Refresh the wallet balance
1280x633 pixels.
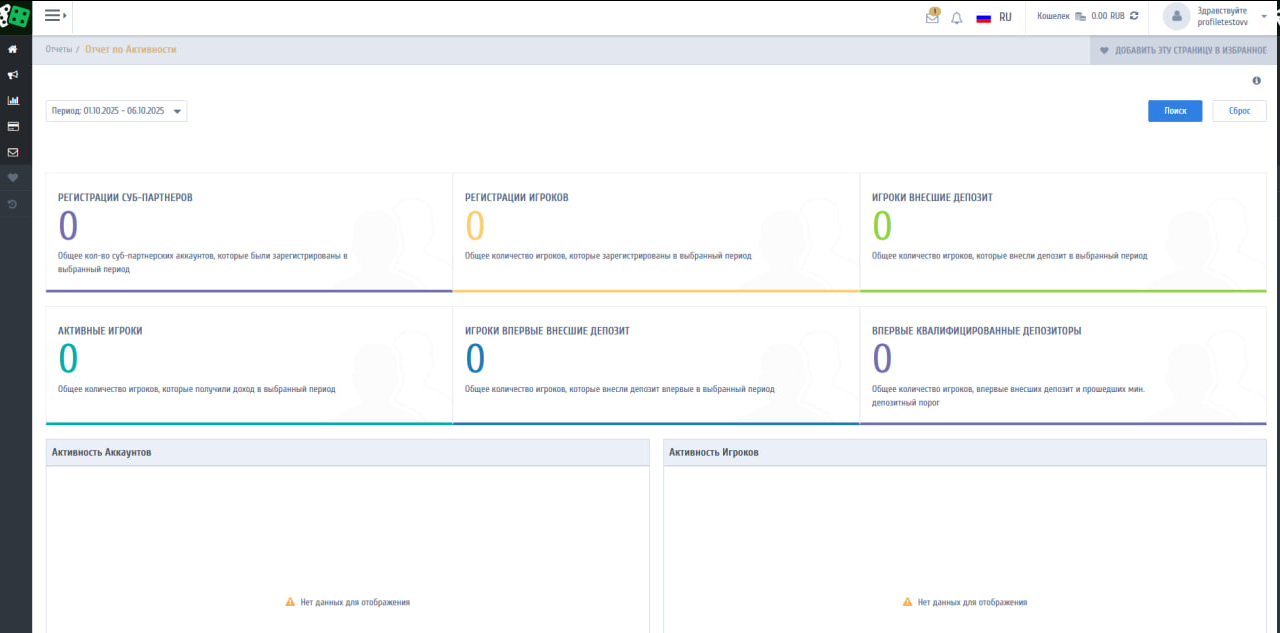1134,17
